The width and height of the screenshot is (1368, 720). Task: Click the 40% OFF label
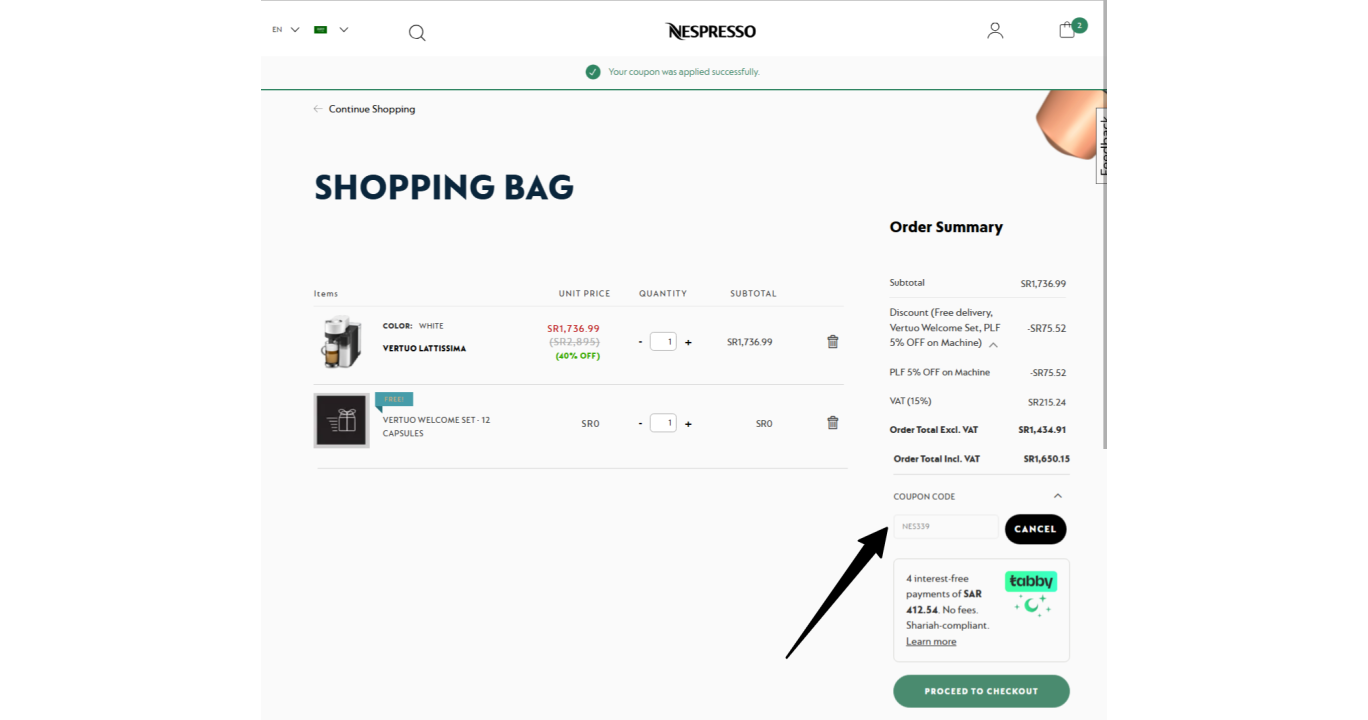[x=578, y=356]
